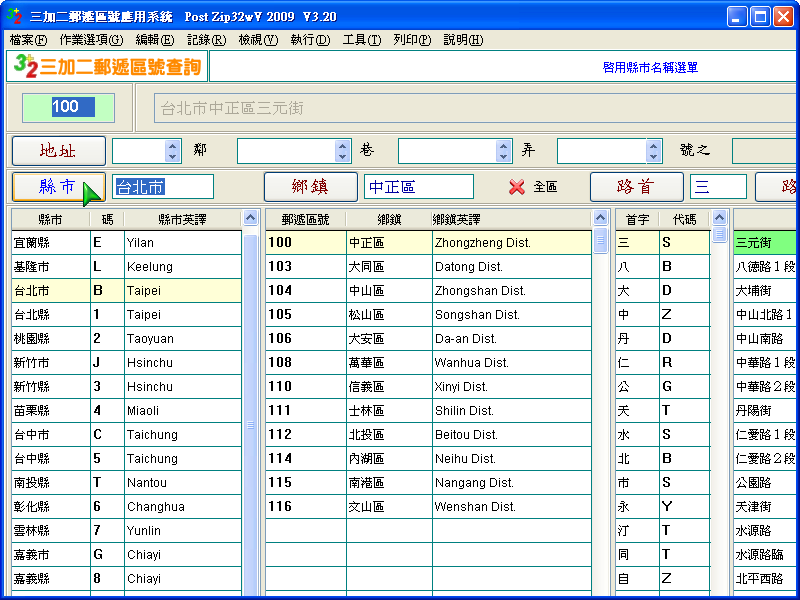Select zip 114 內湖區 row
The height and width of the screenshot is (600, 800).
point(429,458)
